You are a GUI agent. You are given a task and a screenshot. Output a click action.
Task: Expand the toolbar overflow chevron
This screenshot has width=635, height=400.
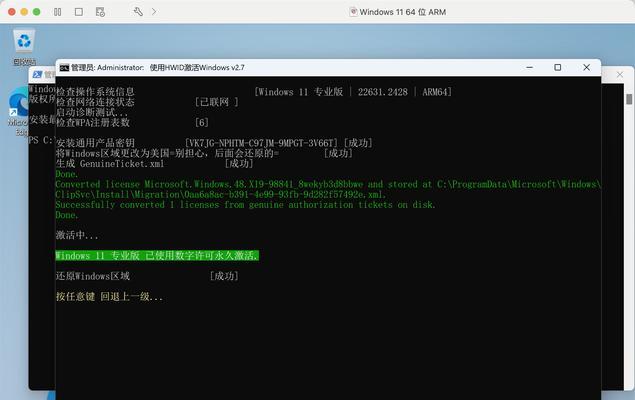click(154, 12)
